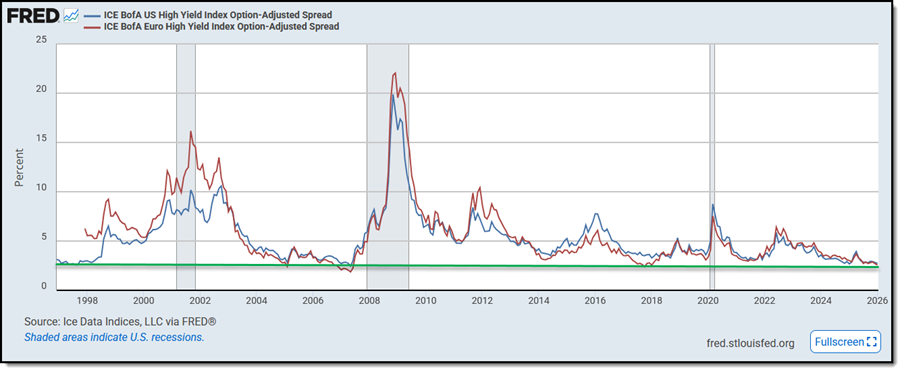Click the 2026 x-axis label
902x372 pixels.
coord(876,300)
